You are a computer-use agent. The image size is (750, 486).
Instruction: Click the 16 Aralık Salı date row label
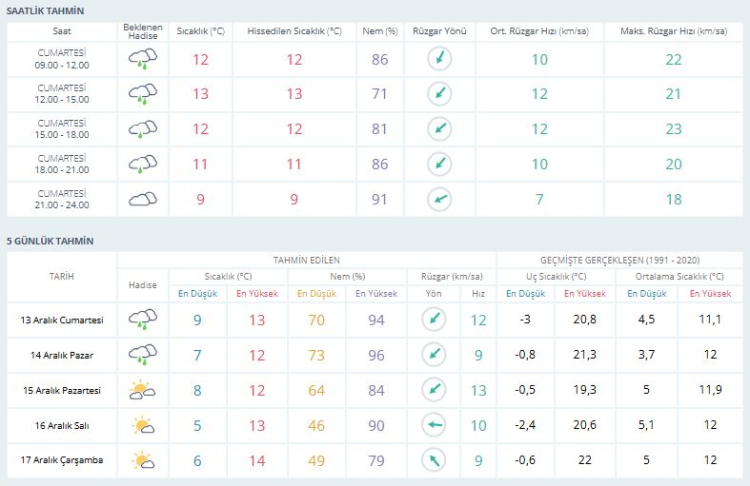click(x=62, y=426)
